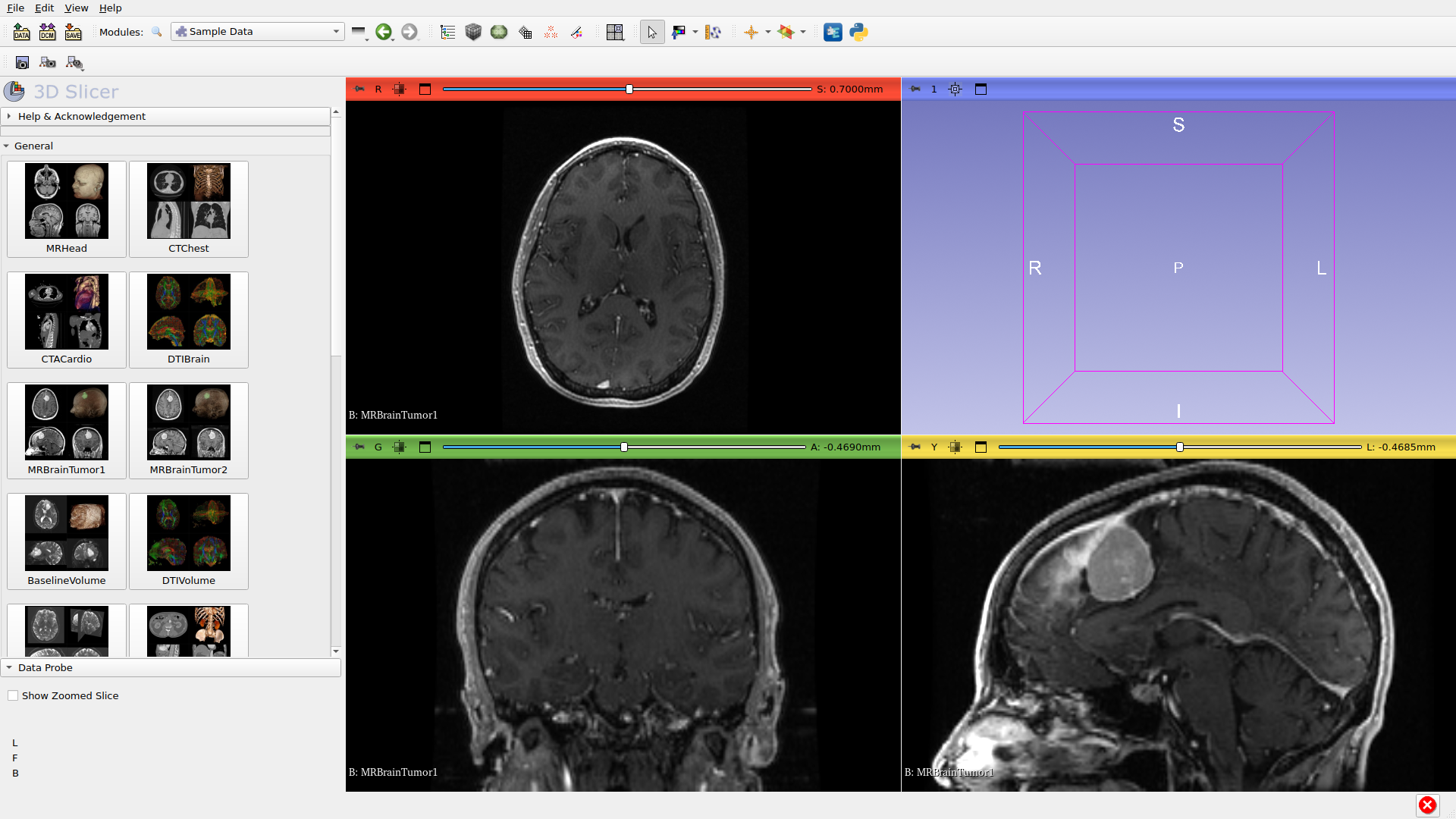The width and height of the screenshot is (1456, 819).
Task: Click the screen capture camera icon
Action: 22,62
